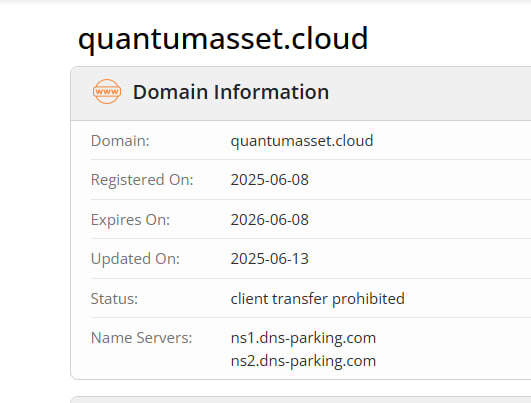Viewport: 531px width, 403px height.
Task: Select name server ns1.dns-parking.com
Action: (x=303, y=338)
